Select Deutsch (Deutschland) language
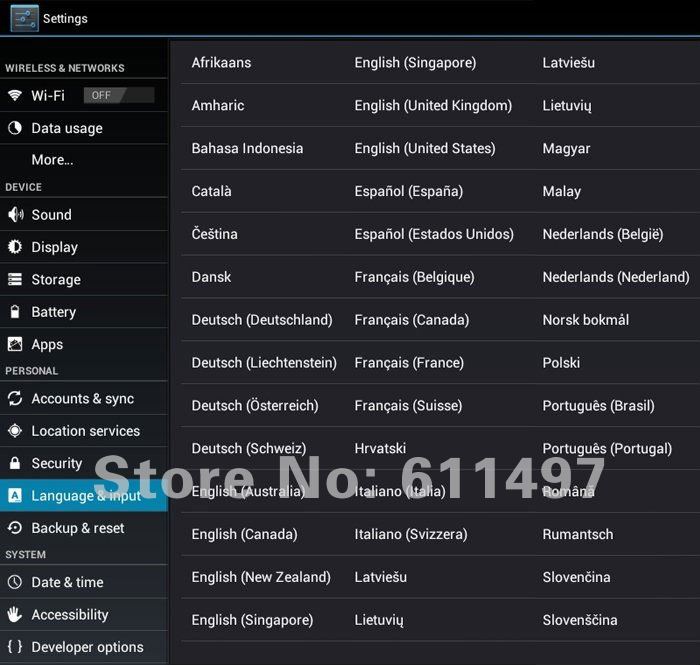700x665 pixels. (x=262, y=320)
